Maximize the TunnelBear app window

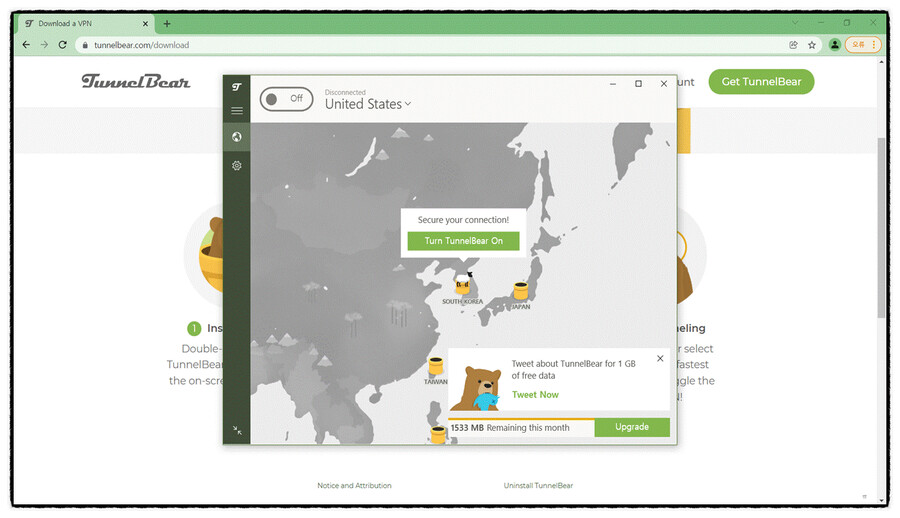[638, 84]
